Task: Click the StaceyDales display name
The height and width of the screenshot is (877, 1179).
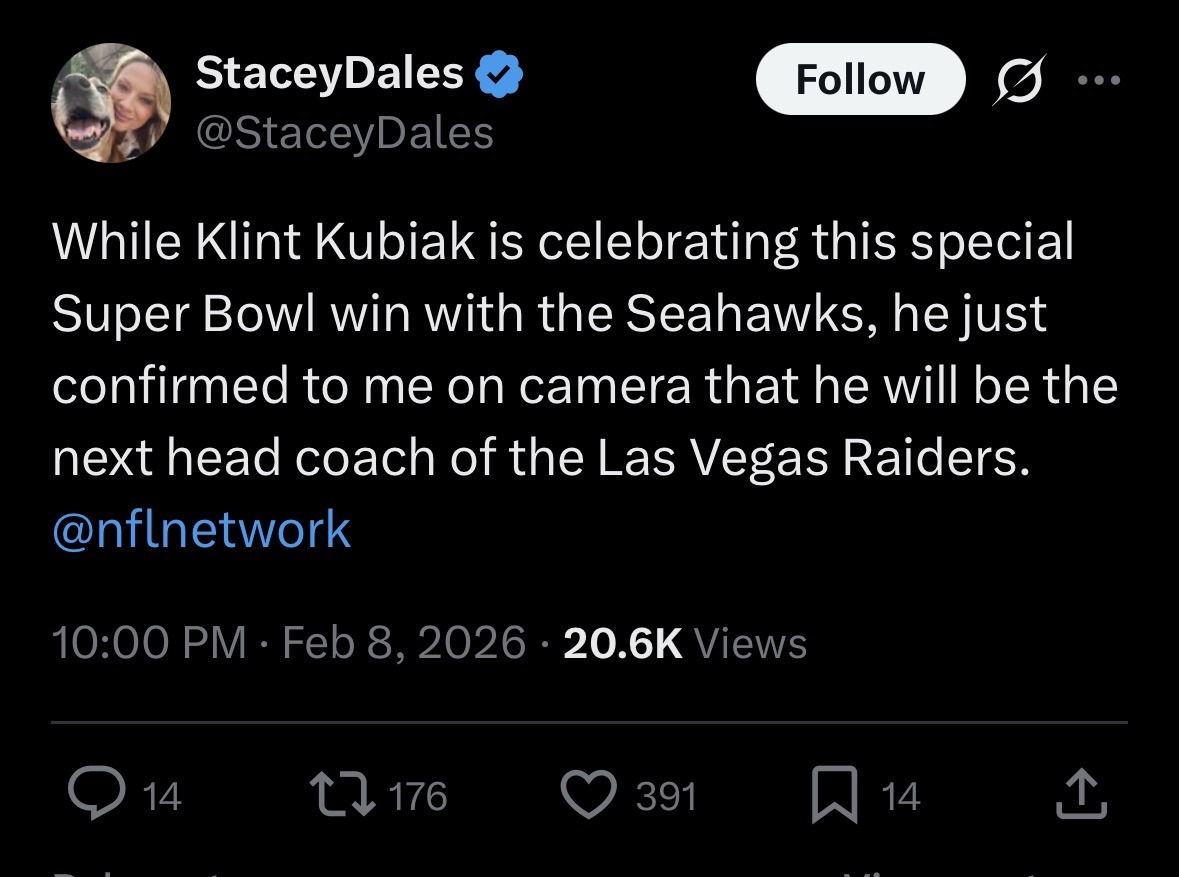Action: pos(330,73)
